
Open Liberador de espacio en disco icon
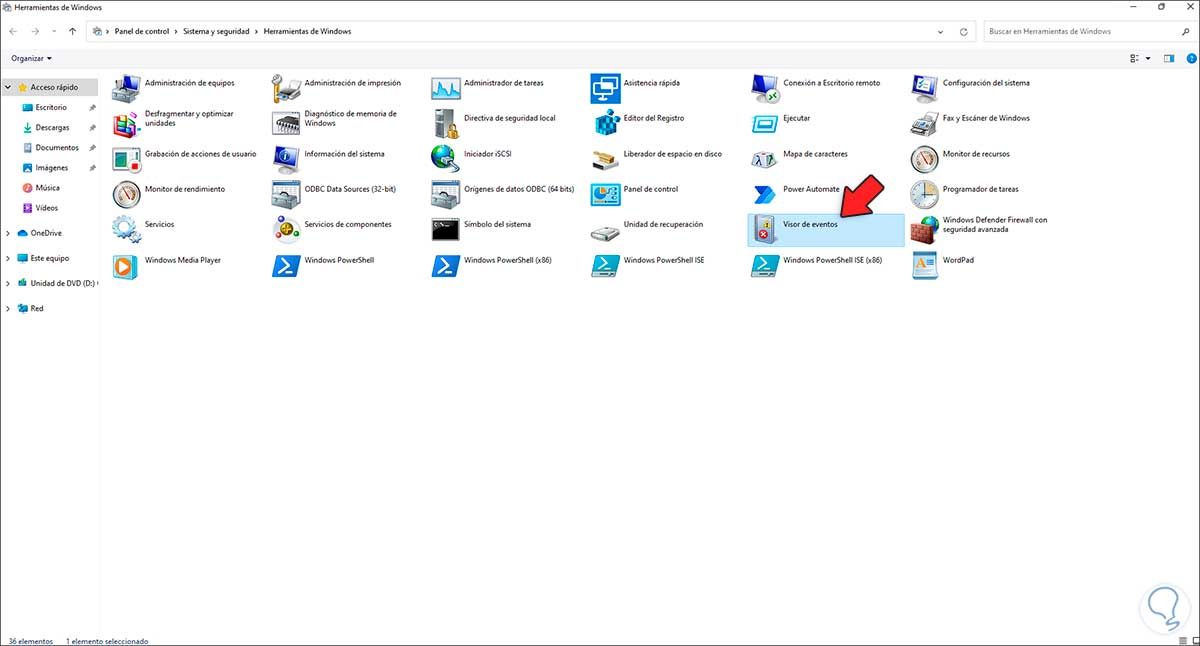tap(606, 159)
